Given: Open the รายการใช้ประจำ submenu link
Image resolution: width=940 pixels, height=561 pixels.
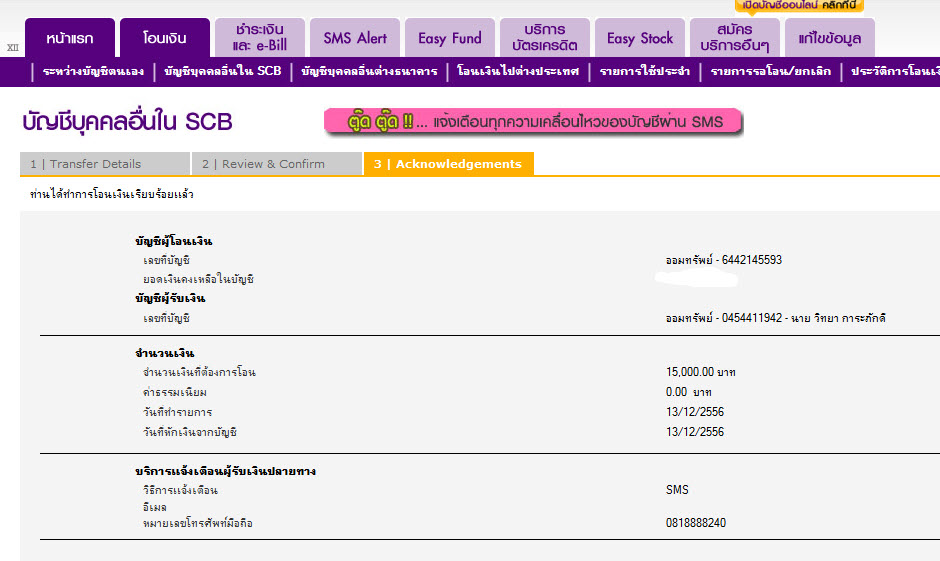Looking at the screenshot, I should [x=644, y=71].
